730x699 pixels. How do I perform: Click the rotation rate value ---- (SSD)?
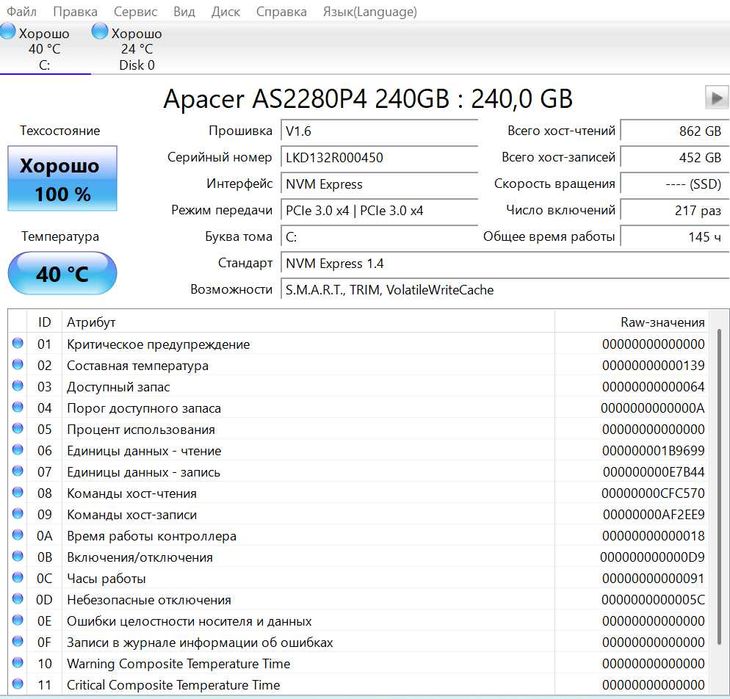point(674,184)
